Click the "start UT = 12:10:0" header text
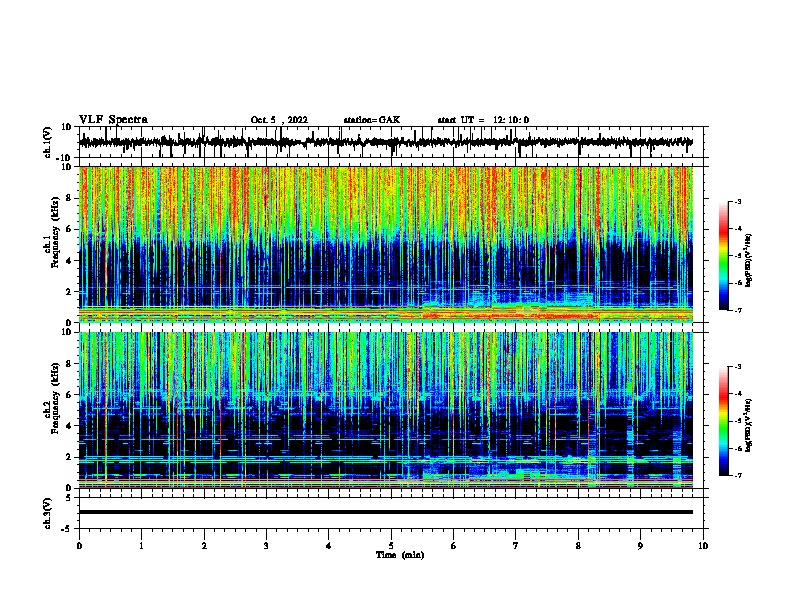 483,120
